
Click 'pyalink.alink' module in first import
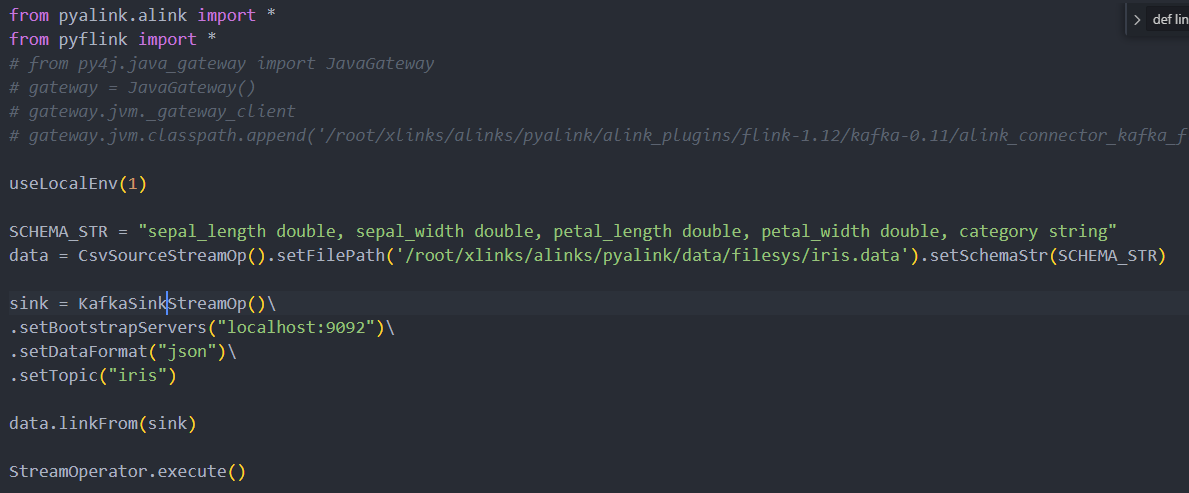pos(123,15)
